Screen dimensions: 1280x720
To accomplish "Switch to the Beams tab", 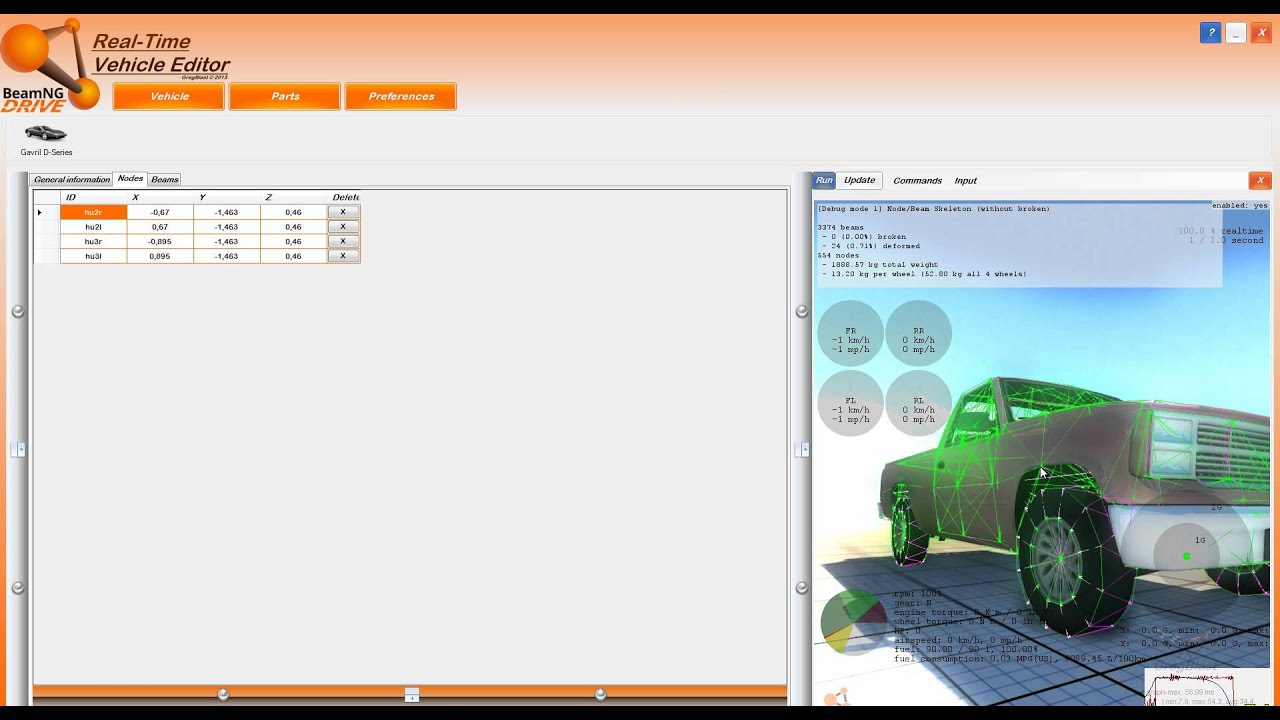I will point(165,180).
